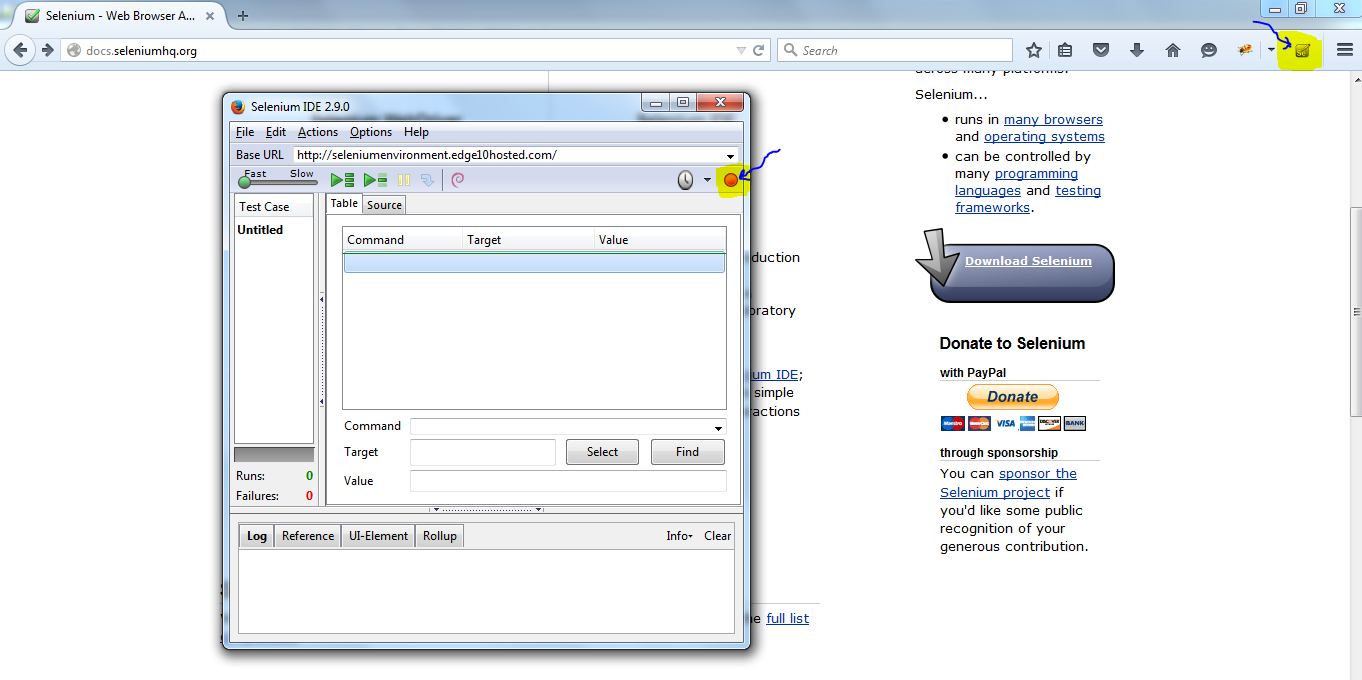Open the Command combo box dropdown
The image size is (1362, 680).
point(718,427)
